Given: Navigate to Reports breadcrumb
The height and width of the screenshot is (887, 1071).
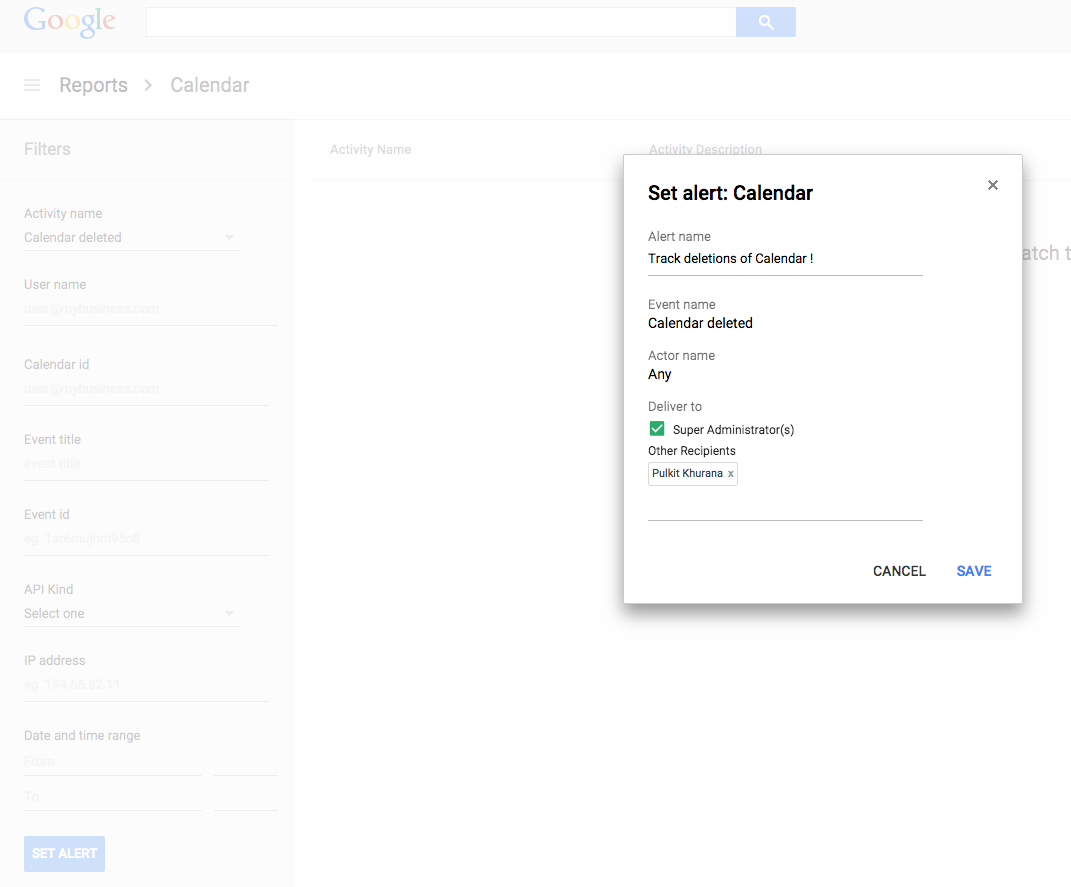Looking at the screenshot, I should [x=94, y=85].
